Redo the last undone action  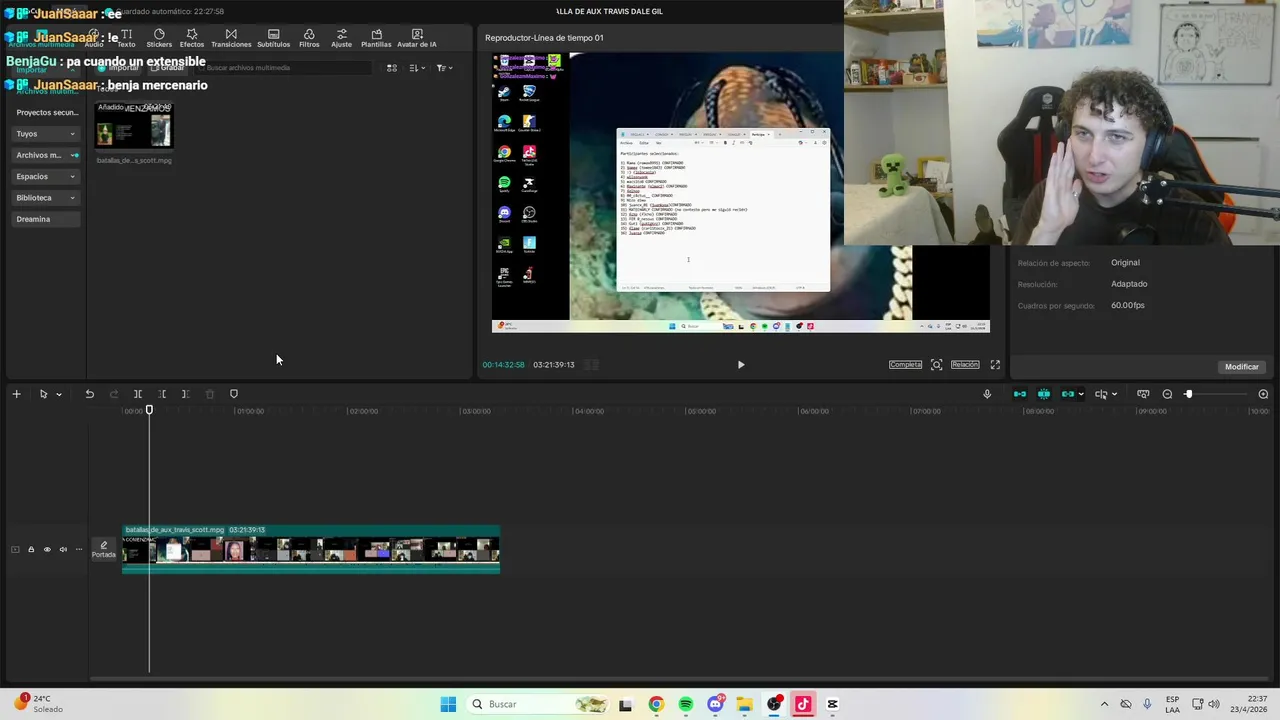113,394
